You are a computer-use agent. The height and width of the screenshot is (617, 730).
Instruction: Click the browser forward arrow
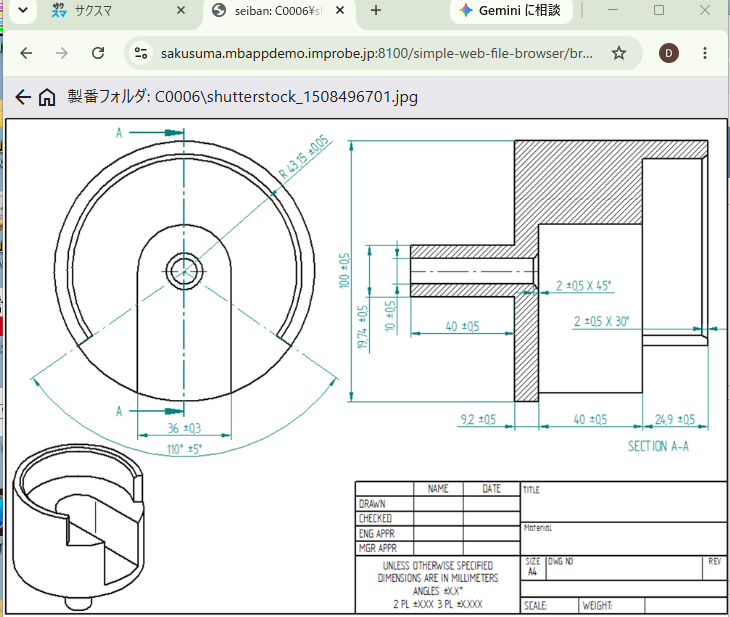[x=61, y=53]
